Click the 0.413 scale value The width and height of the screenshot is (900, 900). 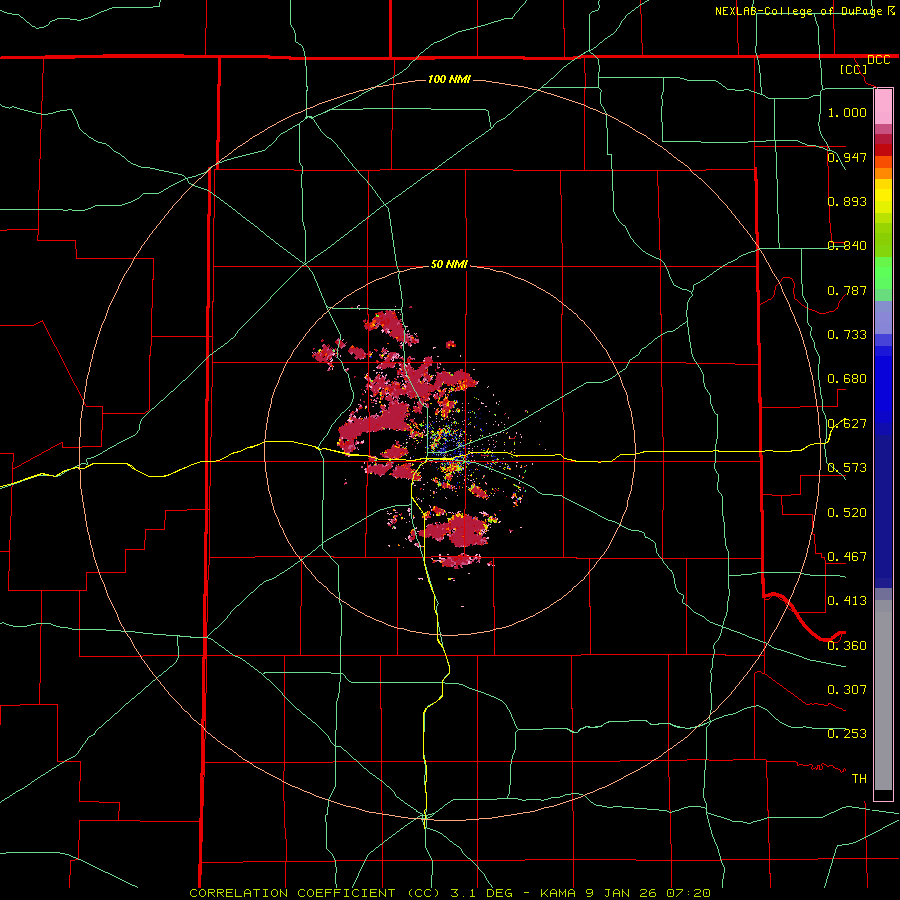click(x=847, y=601)
